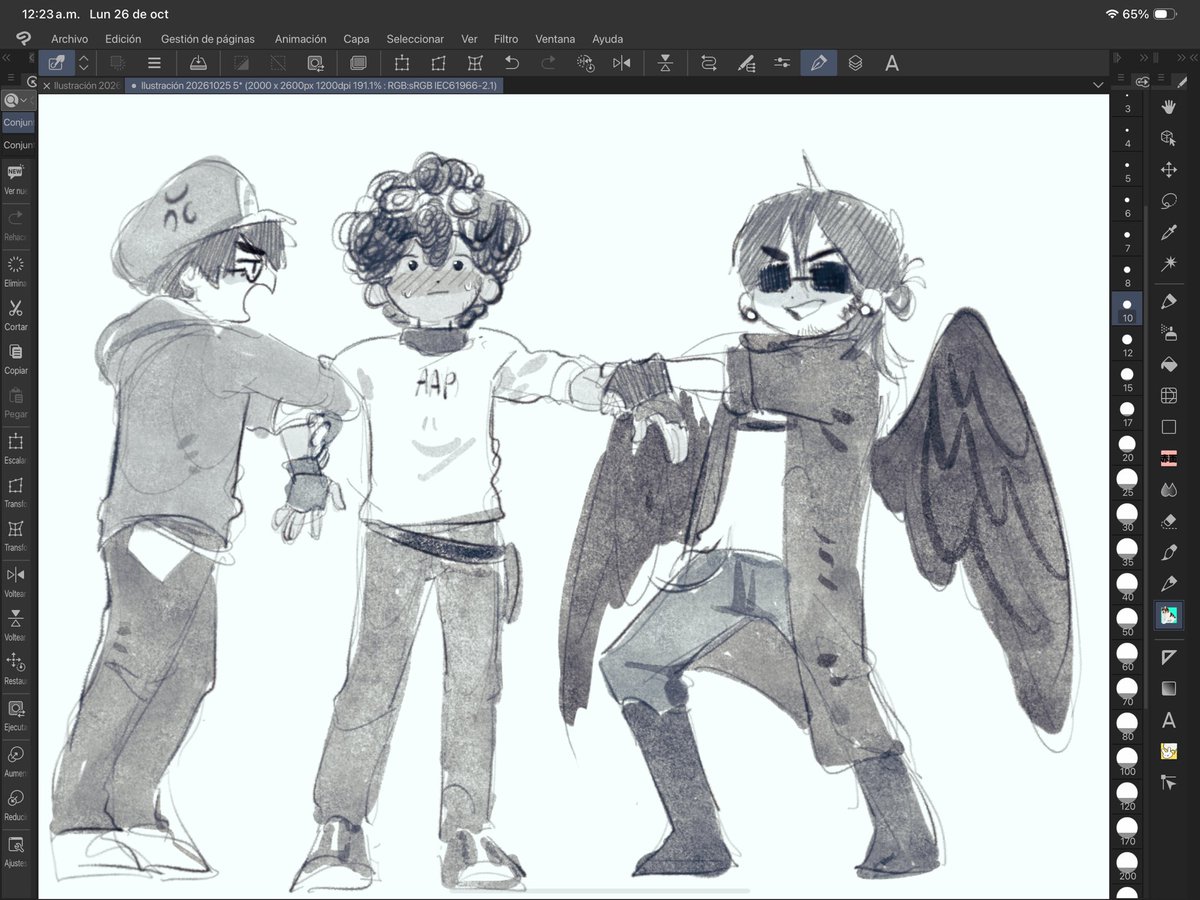The image size is (1200, 900).
Task: Select the Frame border grid tool
Action: (x=1168, y=395)
